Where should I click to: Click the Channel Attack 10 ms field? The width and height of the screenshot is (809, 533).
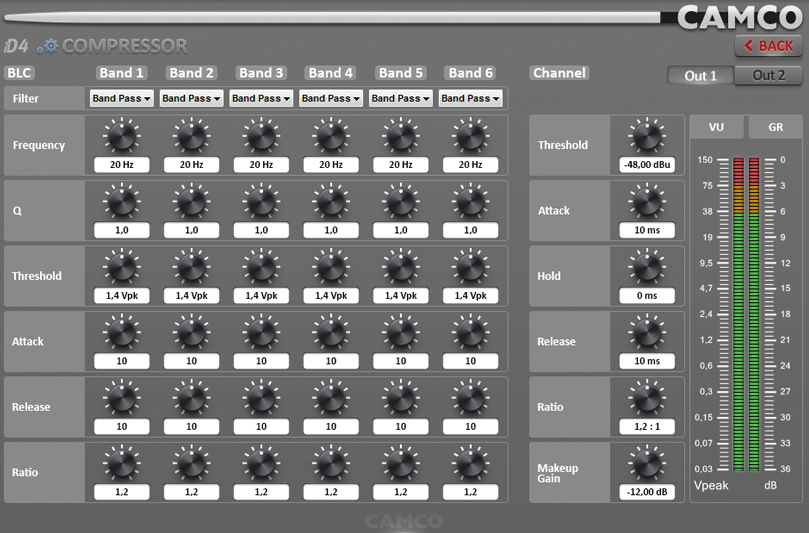click(x=647, y=230)
